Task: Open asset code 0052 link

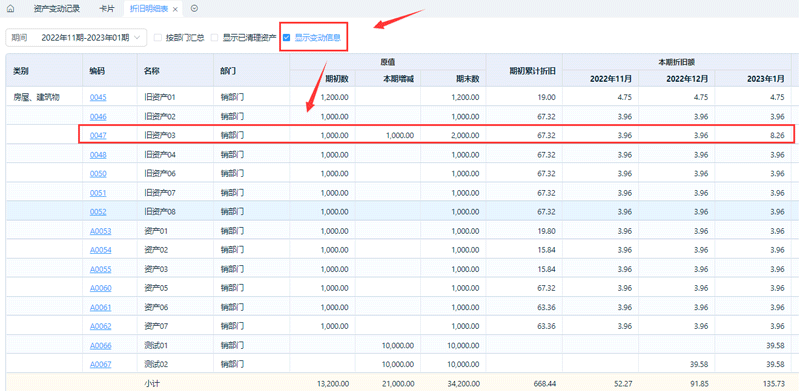Action: coord(98,212)
